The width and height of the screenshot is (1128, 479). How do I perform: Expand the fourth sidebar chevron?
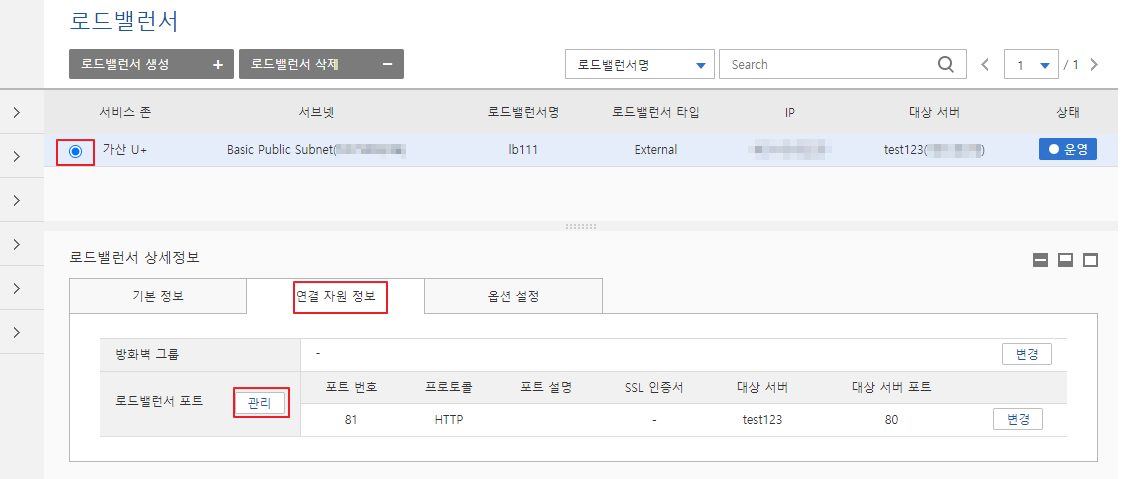pos(17,244)
